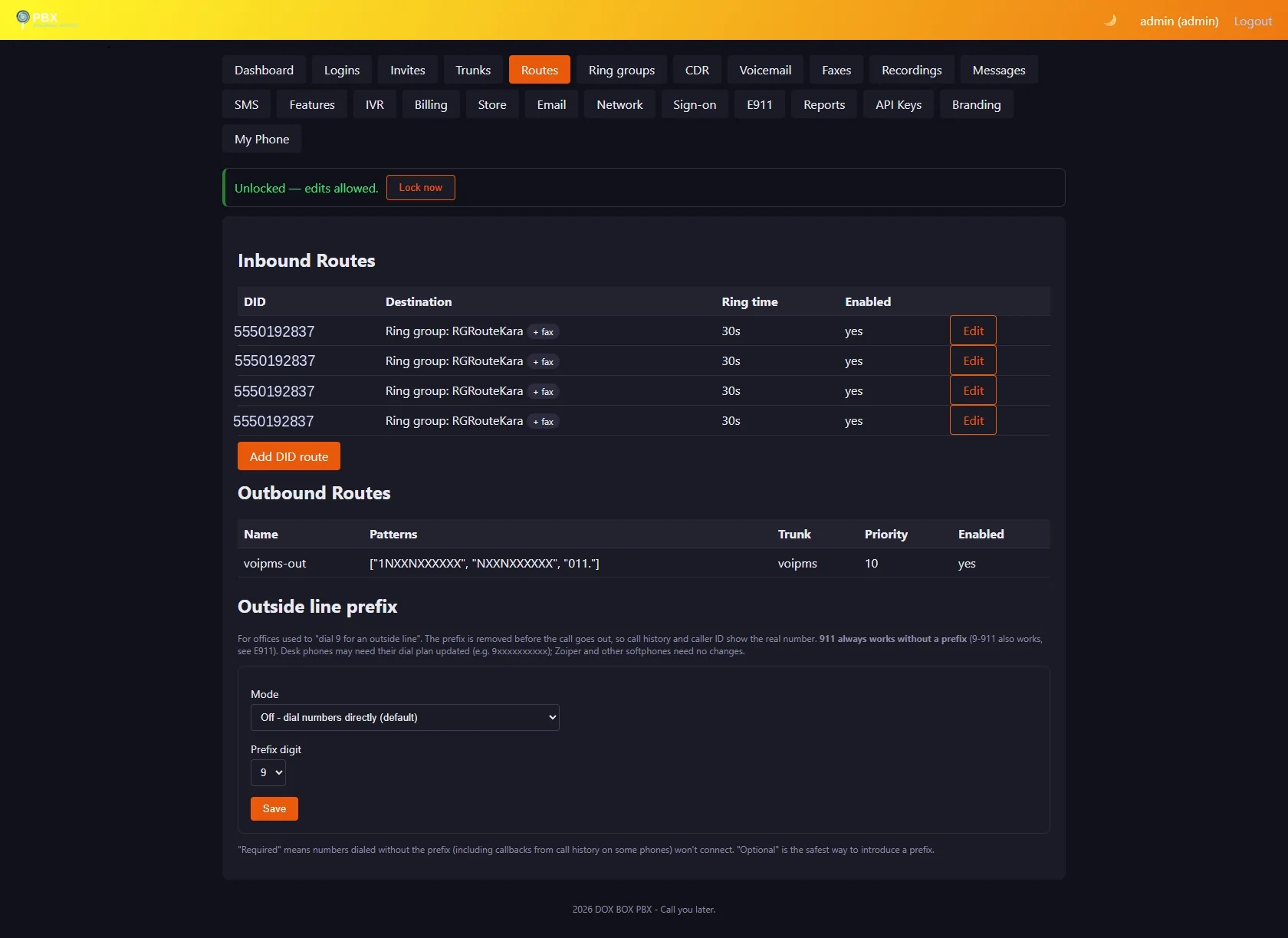This screenshot has height=938, width=1288.
Task: View the Reports tab
Action: (824, 104)
